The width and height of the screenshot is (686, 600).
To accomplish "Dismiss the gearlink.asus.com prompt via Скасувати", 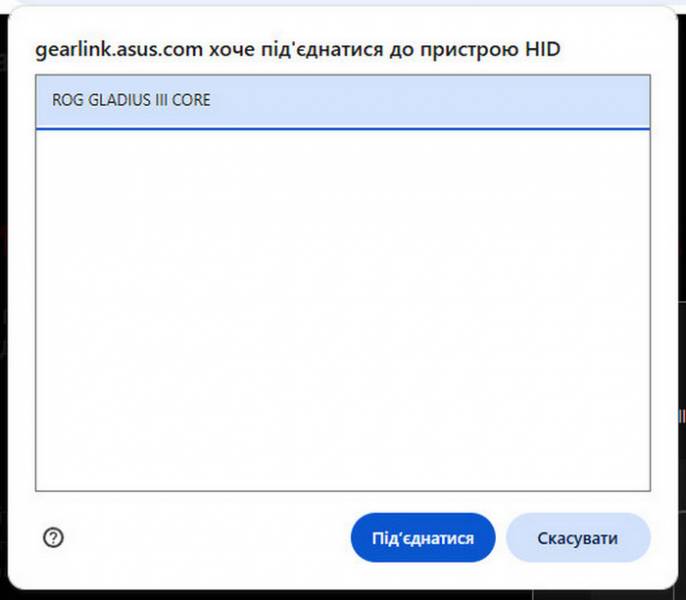I will 578,538.
